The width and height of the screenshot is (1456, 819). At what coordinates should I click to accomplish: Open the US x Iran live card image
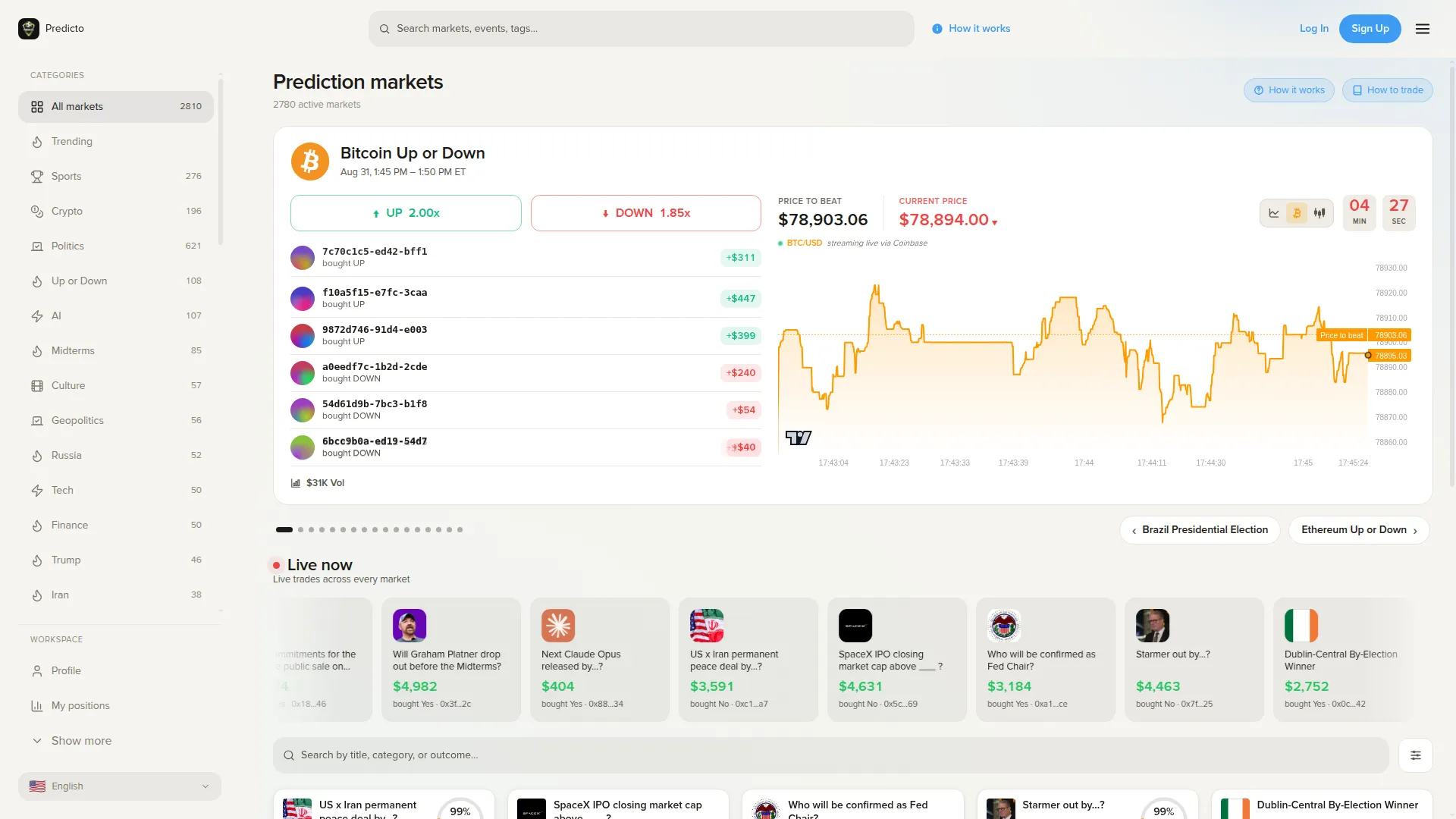(x=707, y=626)
